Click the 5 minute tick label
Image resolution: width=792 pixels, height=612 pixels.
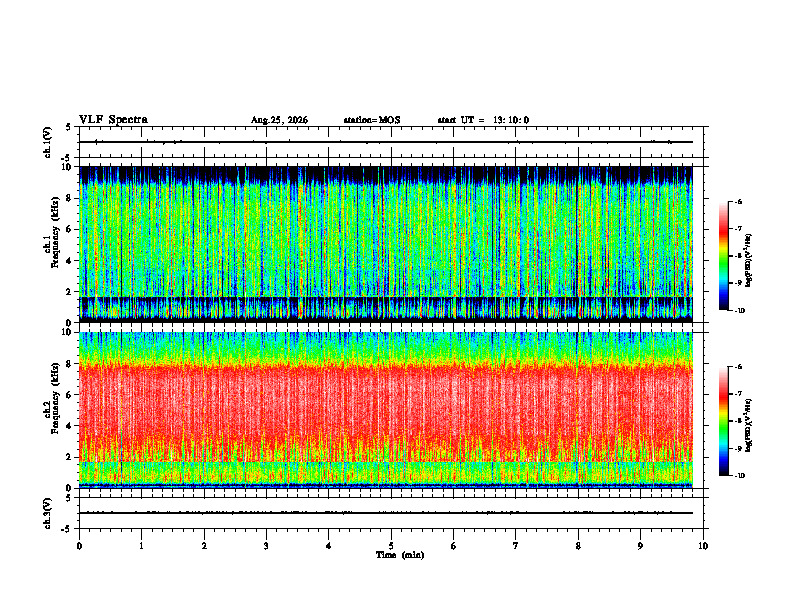[x=391, y=546]
